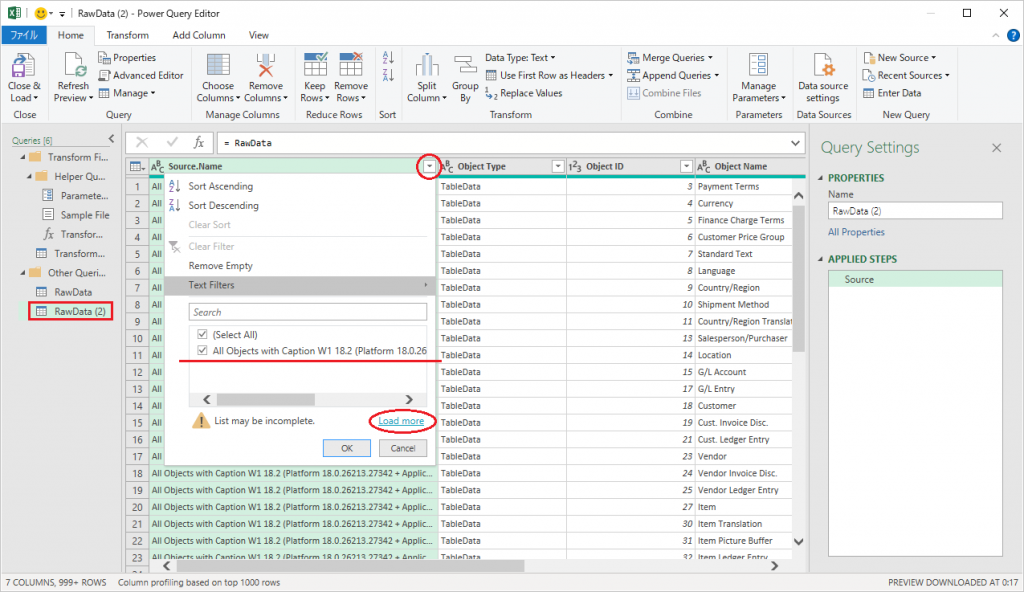This screenshot has width=1024, height=592.
Task: Click the query Name field
Action: pyautogui.click(x=915, y=211)
